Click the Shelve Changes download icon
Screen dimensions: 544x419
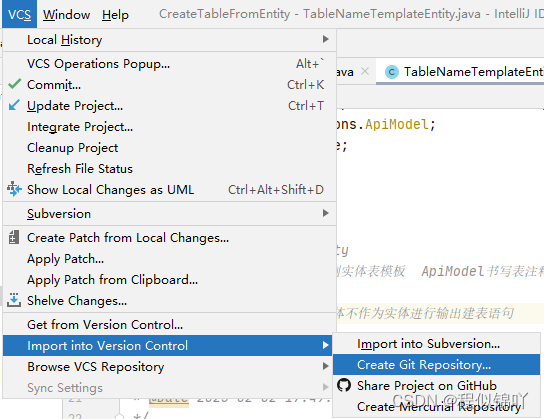point(14,300)
